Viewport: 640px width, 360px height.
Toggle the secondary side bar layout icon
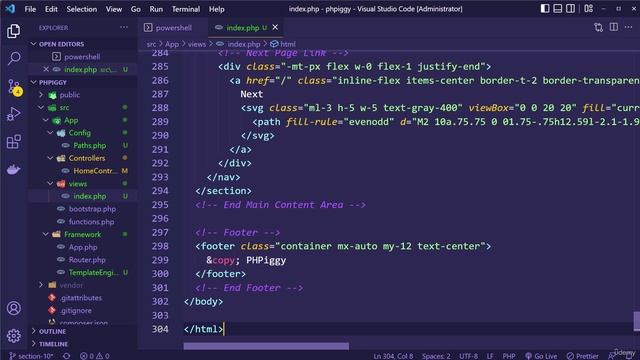(x=570, y=9)
